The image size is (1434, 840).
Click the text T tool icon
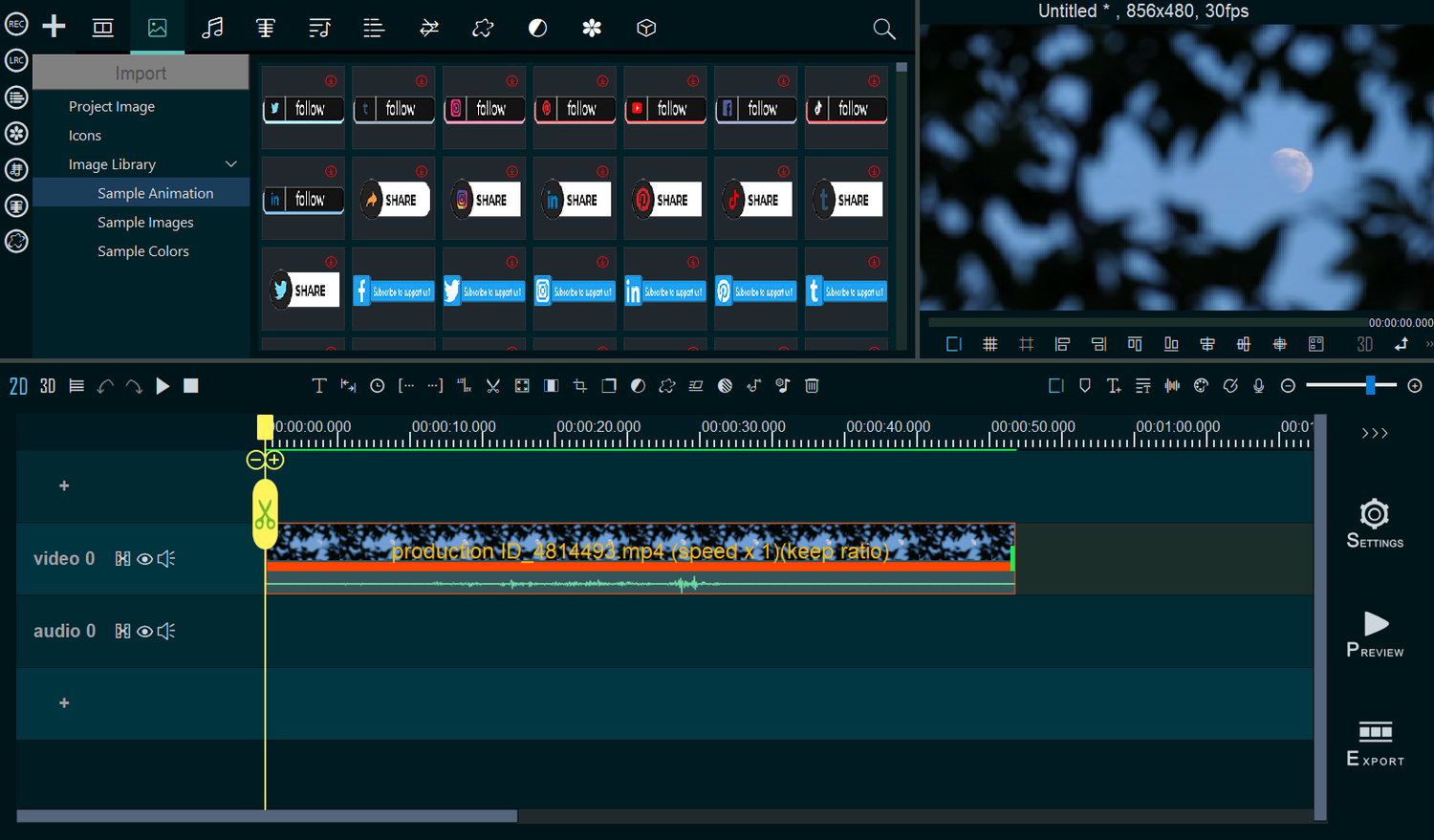[319, 386]
